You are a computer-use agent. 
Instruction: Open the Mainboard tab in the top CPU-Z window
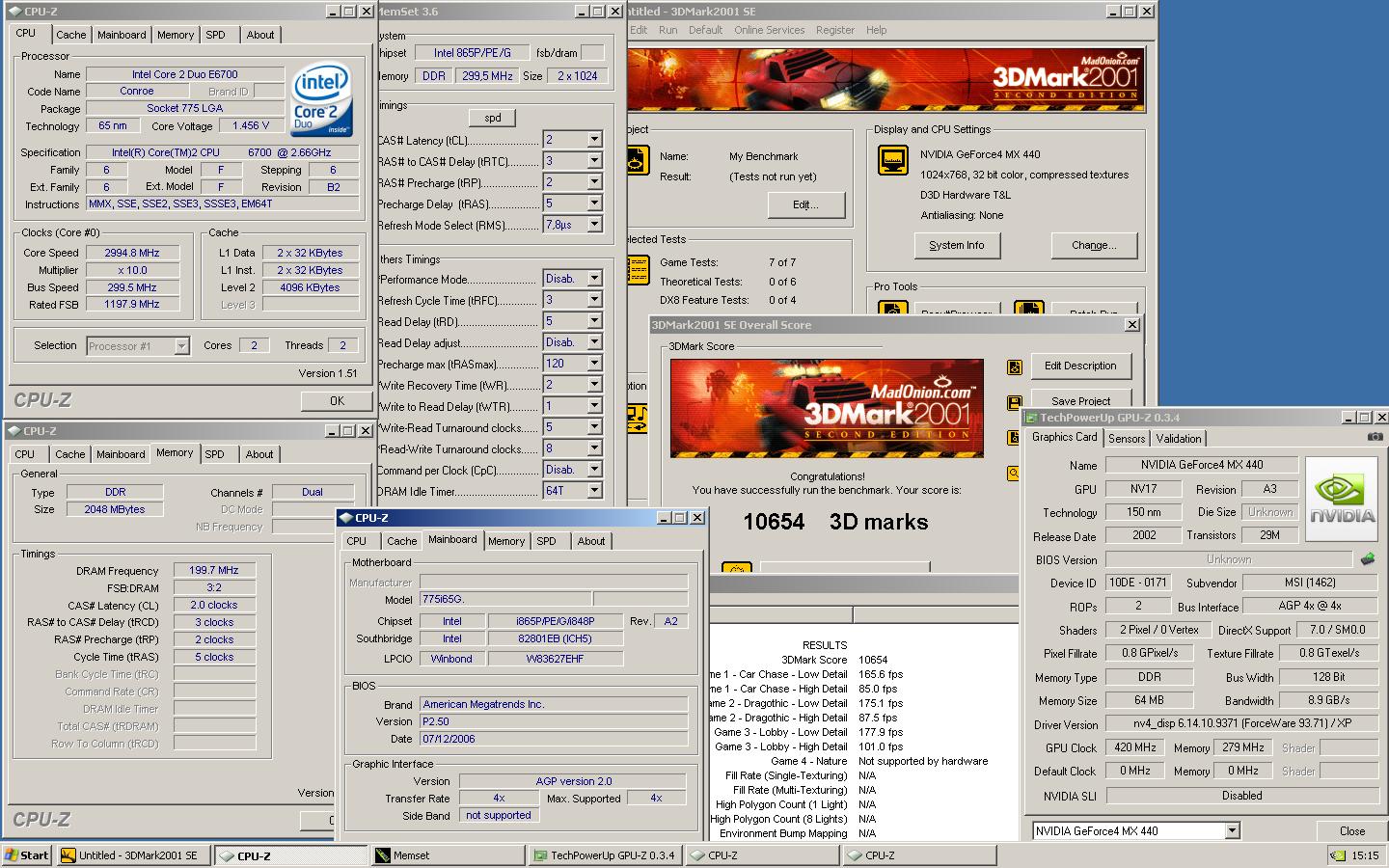coord(122,35)
